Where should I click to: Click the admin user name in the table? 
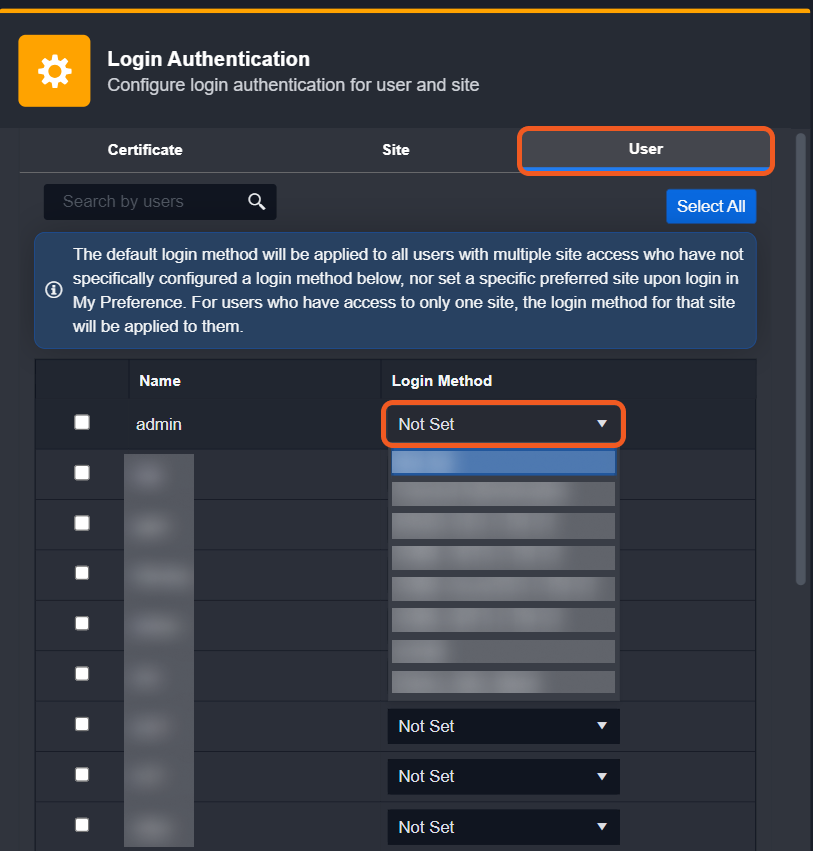(159, 424)
